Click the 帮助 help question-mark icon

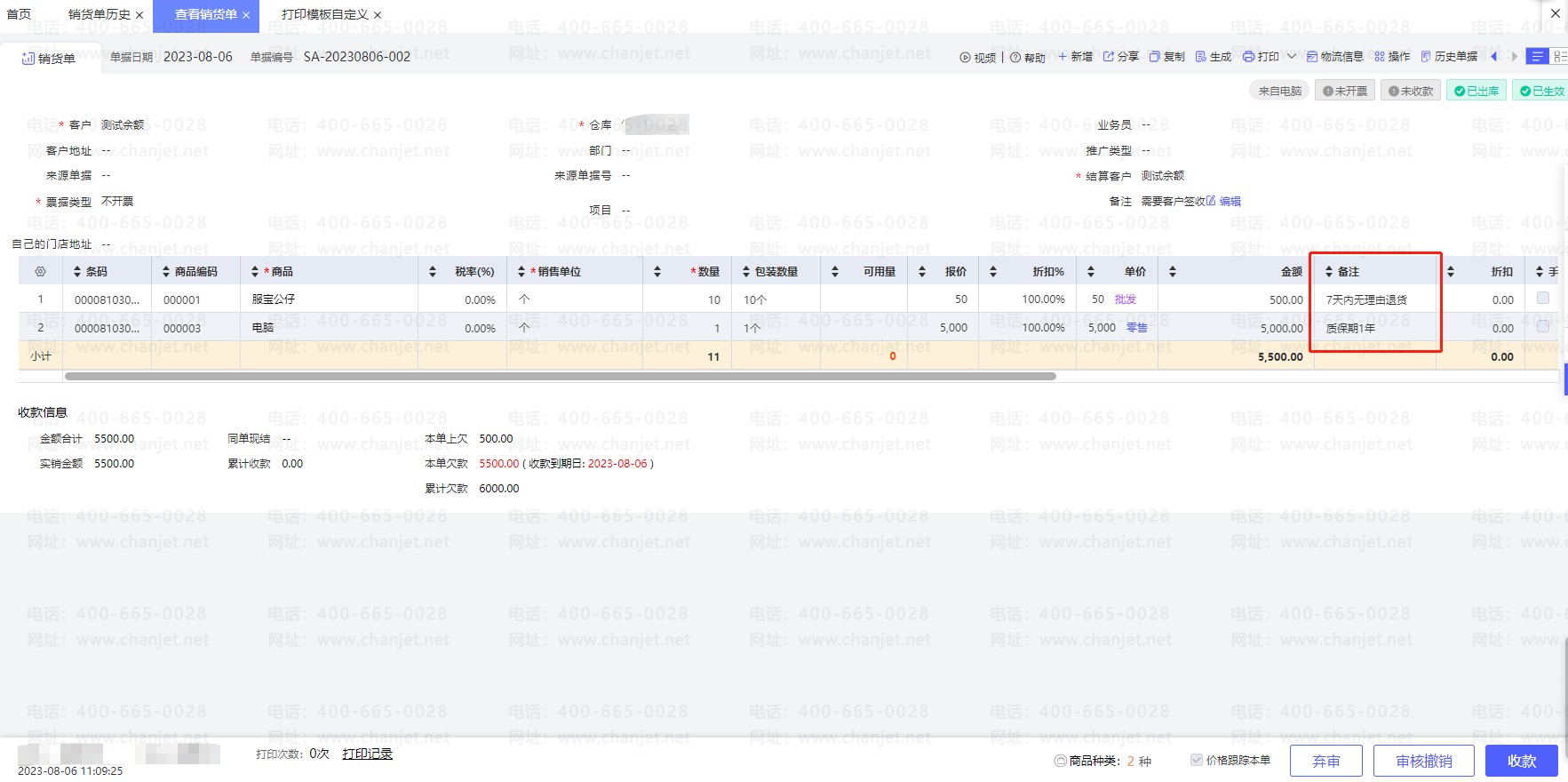[1015, 58]
